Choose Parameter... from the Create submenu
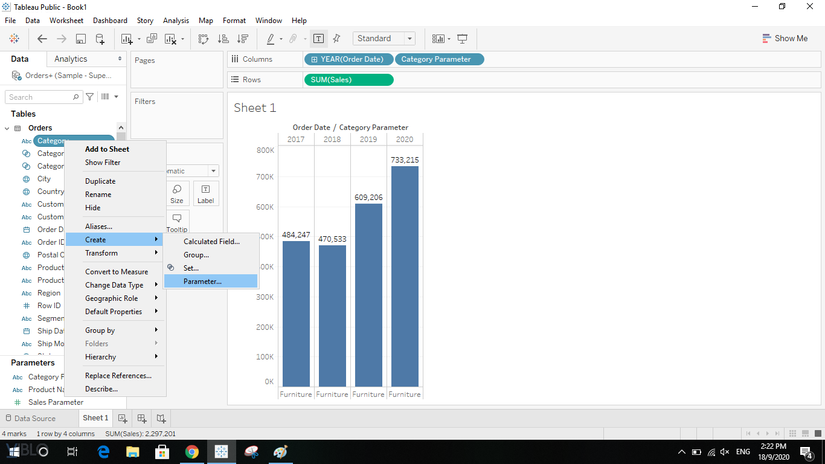 click(203, 281)
